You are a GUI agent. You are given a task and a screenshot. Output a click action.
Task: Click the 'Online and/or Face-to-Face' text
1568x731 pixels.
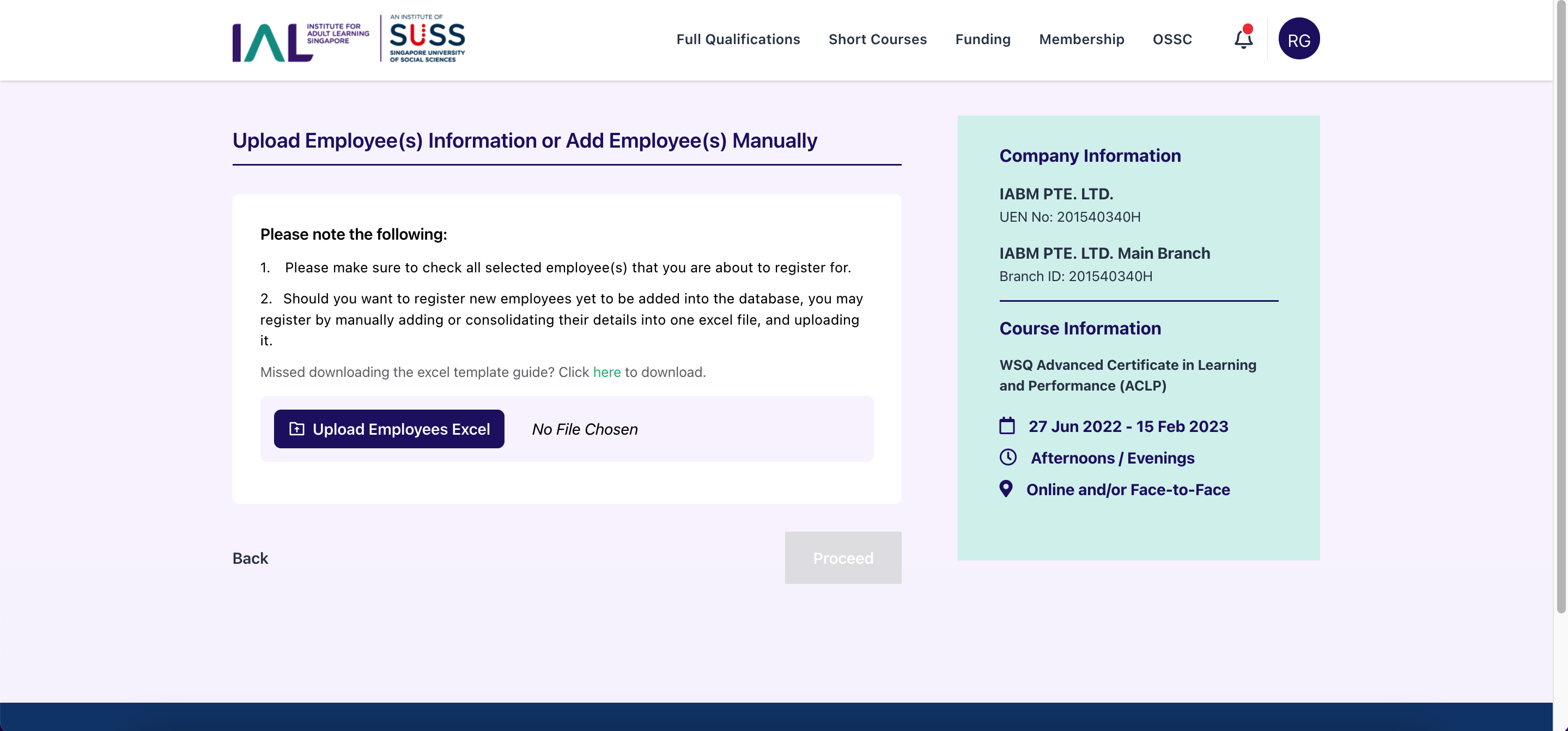point(1128,489)
